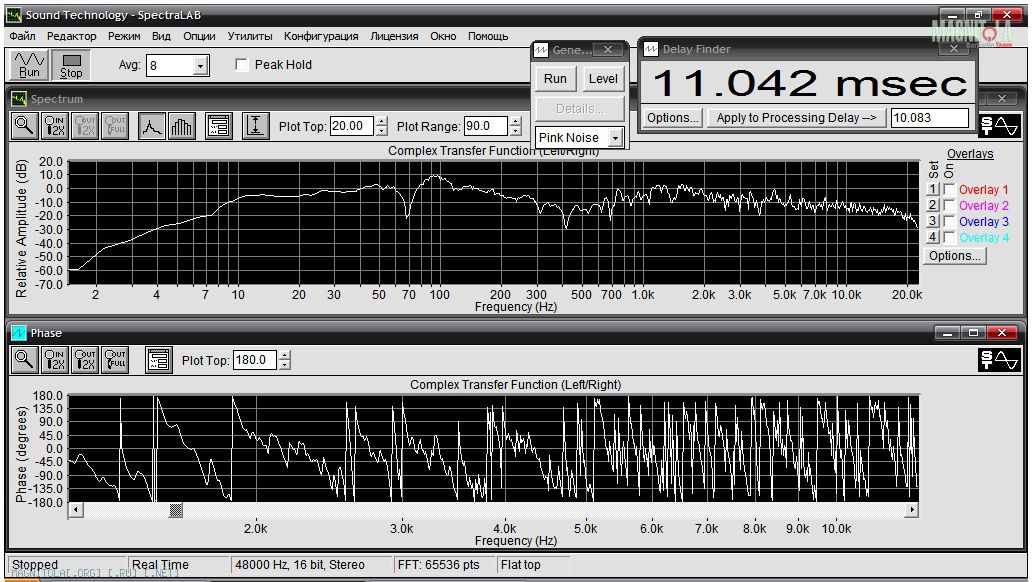Turn on the Overlay 2 checkbox
Screen dimensions: 1032x582
click(950, 205)
